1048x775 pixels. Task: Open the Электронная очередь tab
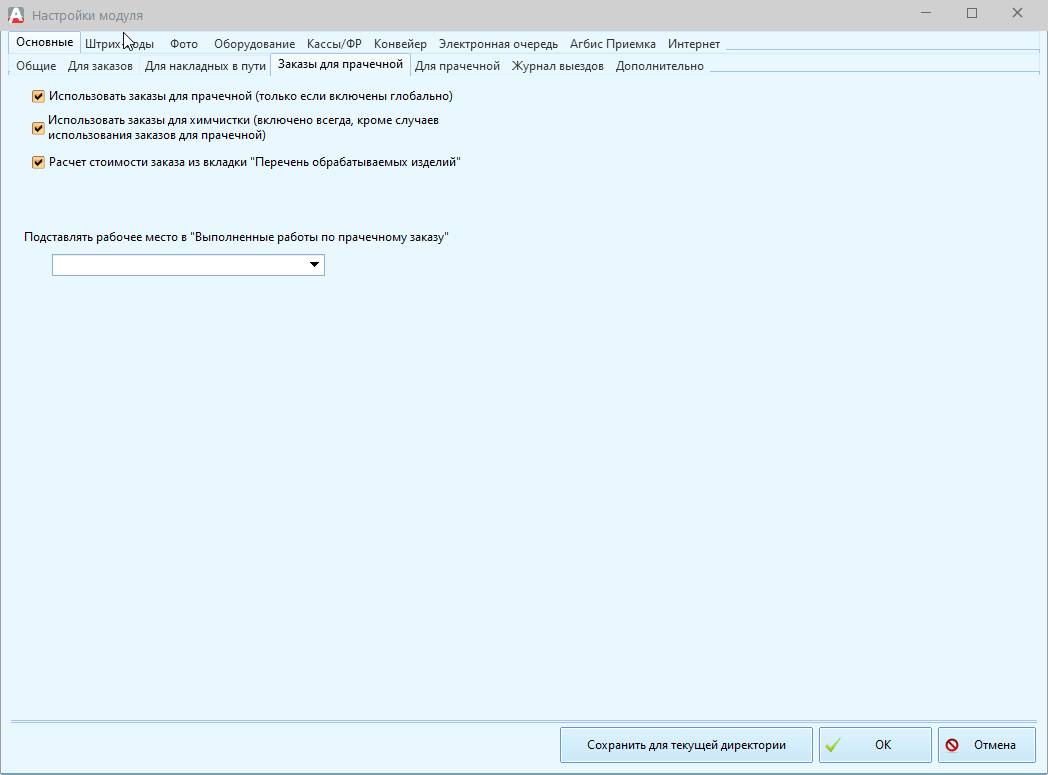pyautogui.click(x=498, y=44)
